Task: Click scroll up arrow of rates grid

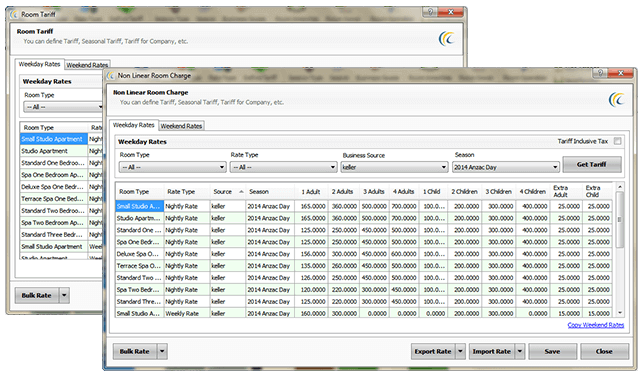Action: click(x=620, y=187)
